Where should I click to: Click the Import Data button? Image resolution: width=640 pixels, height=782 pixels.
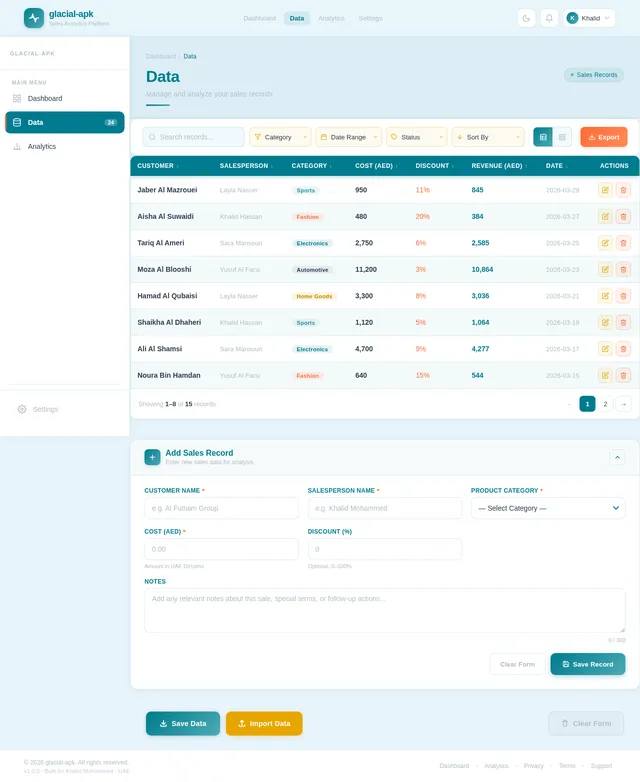pos(264,723)
